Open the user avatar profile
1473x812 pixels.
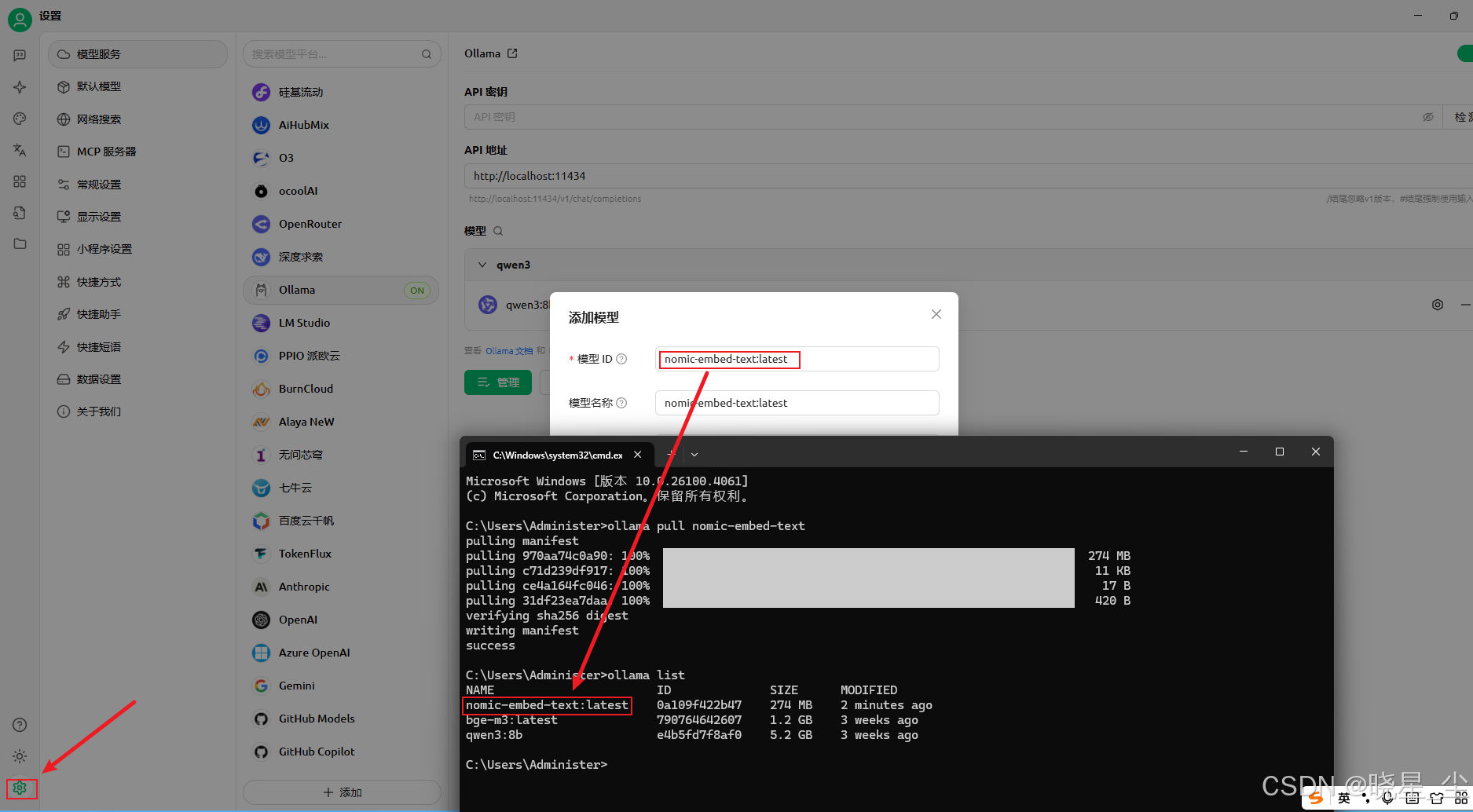coord(20,20)
